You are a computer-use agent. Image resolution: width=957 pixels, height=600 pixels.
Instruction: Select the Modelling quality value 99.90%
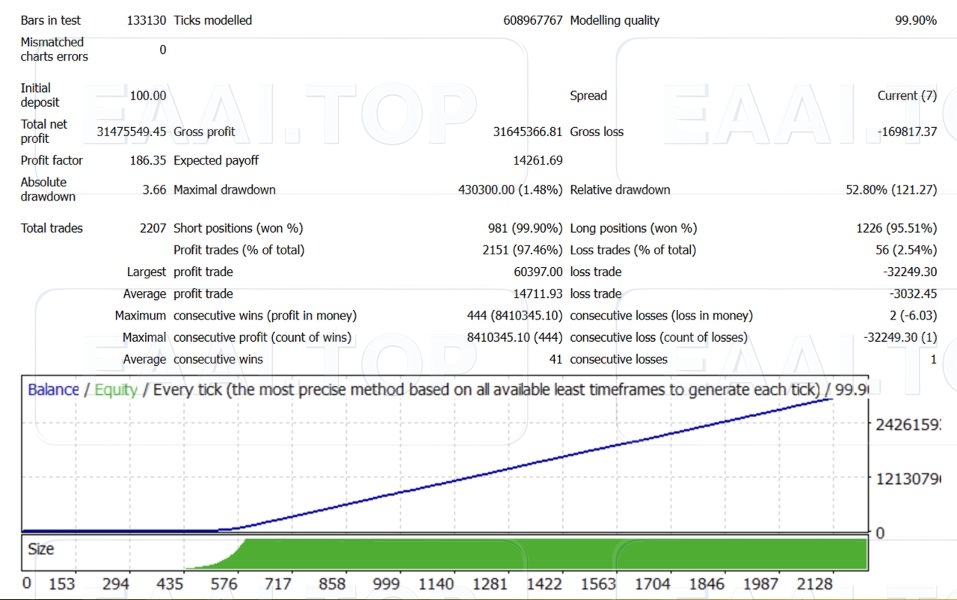(915, 20)
